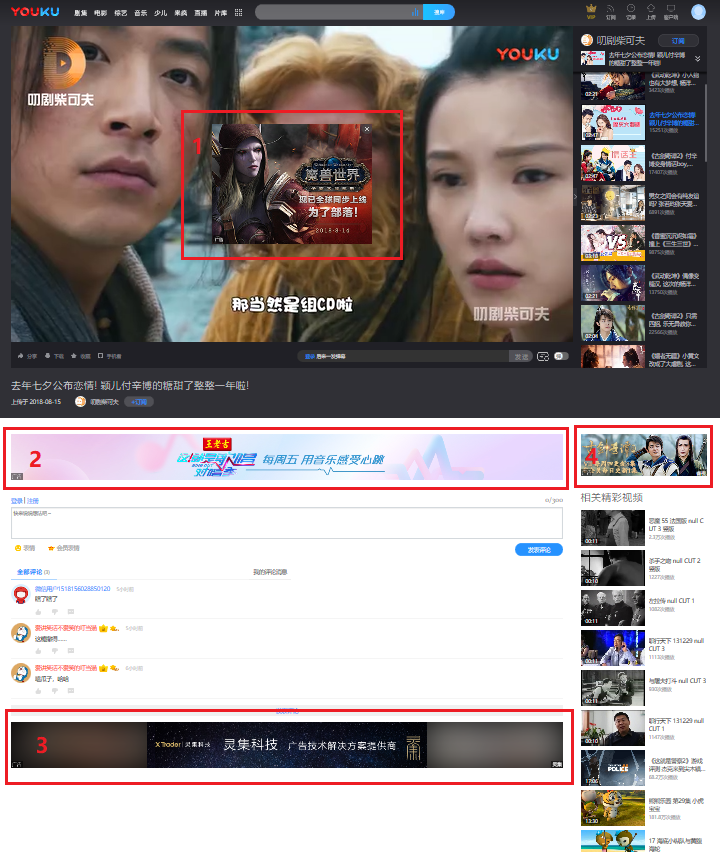The image size is (720, 852).
Task: Toggle the danmaku on/off switch
Action: 561,356
